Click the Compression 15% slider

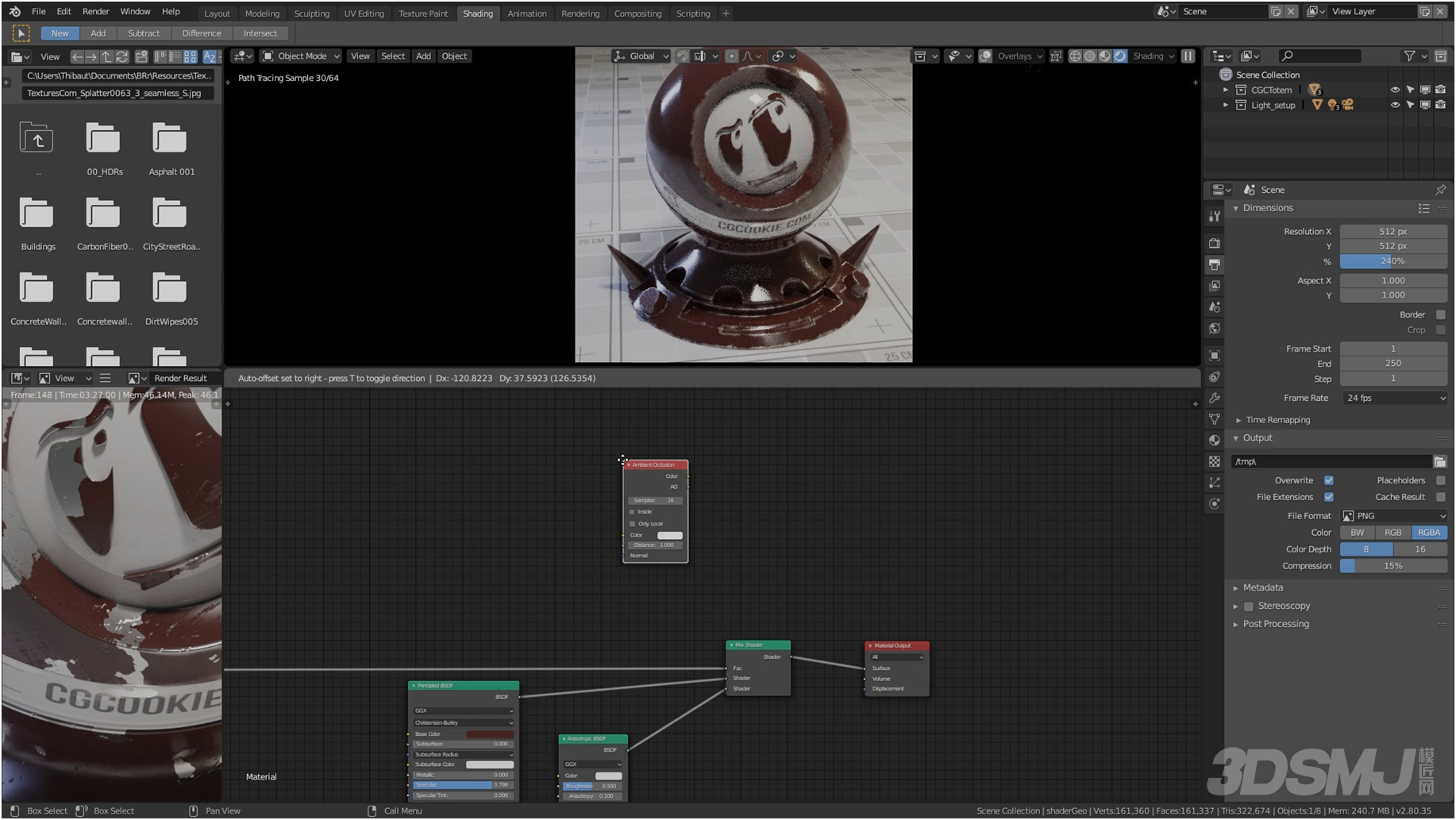click(x=1394, y=567)
